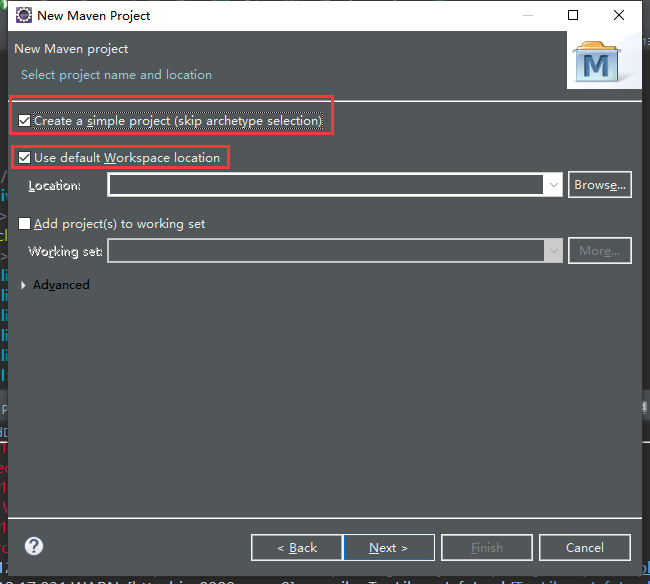Click the Finish button
Image resolution: width=650 pixels, height=584 pixels.
click(x=487, y=548)
